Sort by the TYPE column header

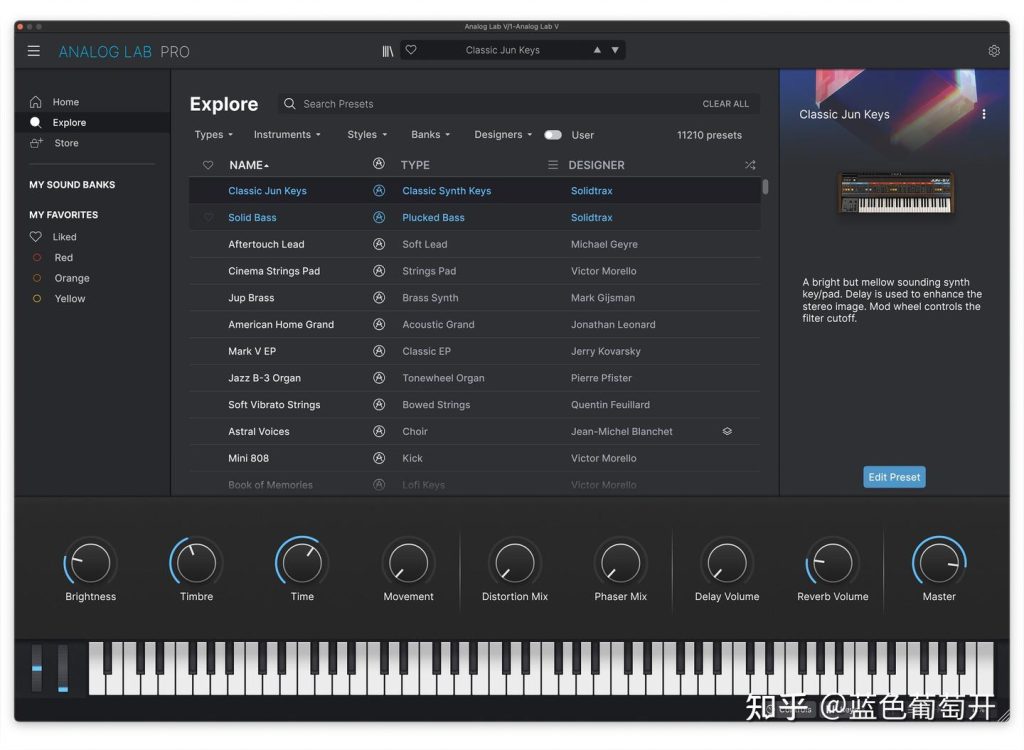click(415, 165)
